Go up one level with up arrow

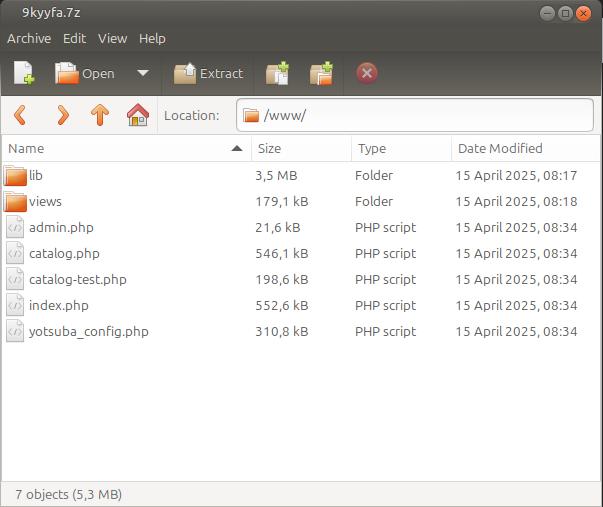tap(99, 115)
